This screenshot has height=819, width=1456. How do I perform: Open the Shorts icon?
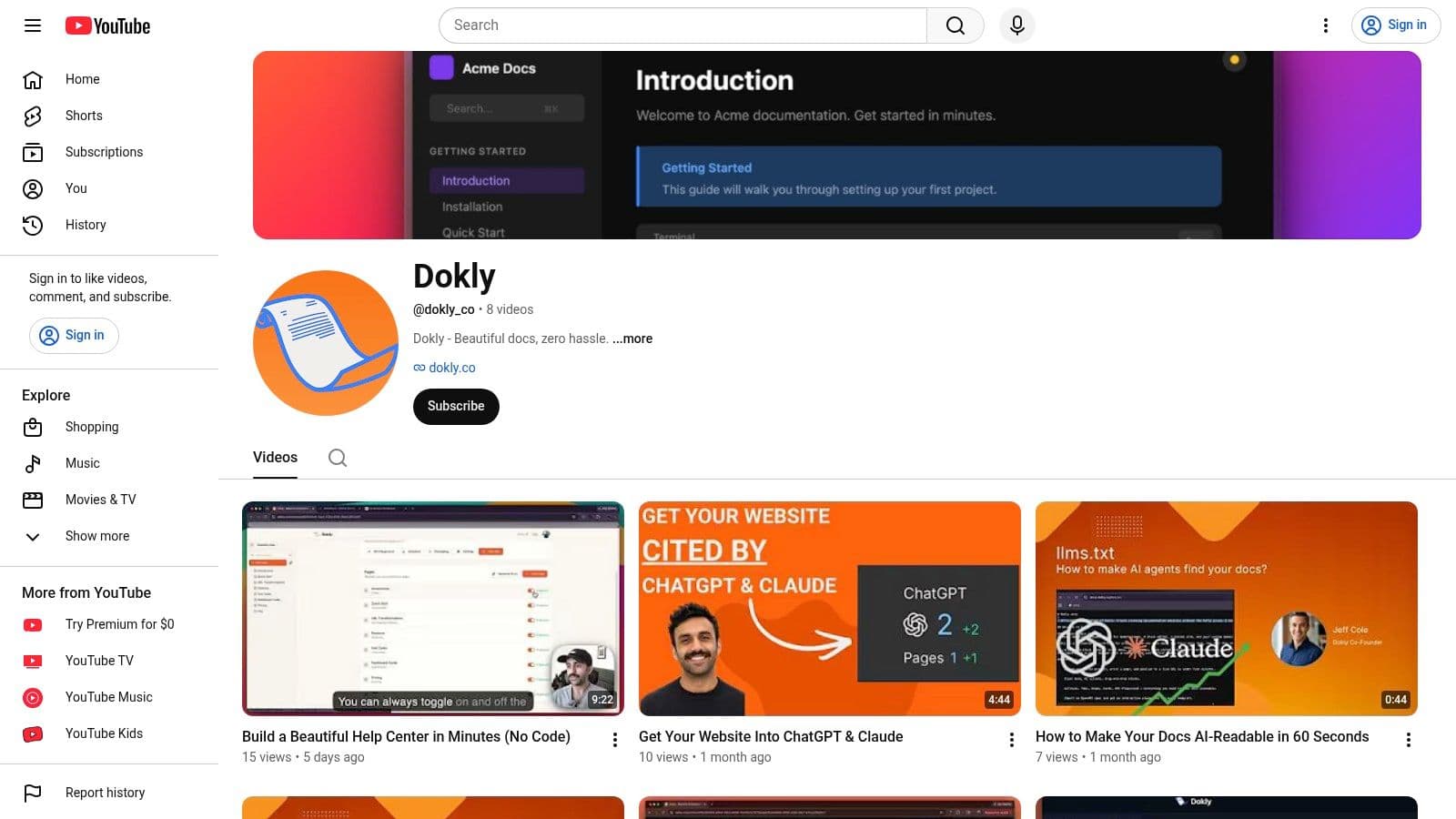click(x=33, y=116)
